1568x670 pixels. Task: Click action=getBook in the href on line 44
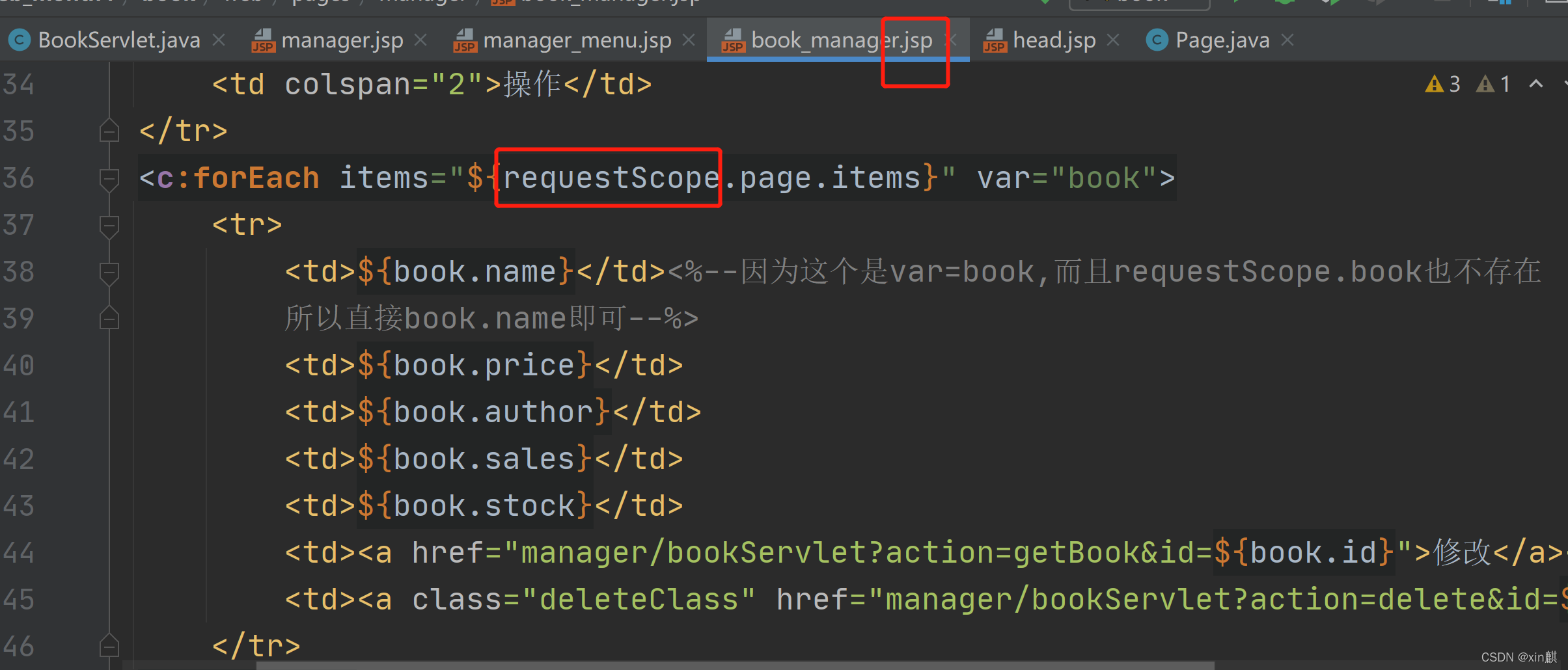click(1011, 553)
